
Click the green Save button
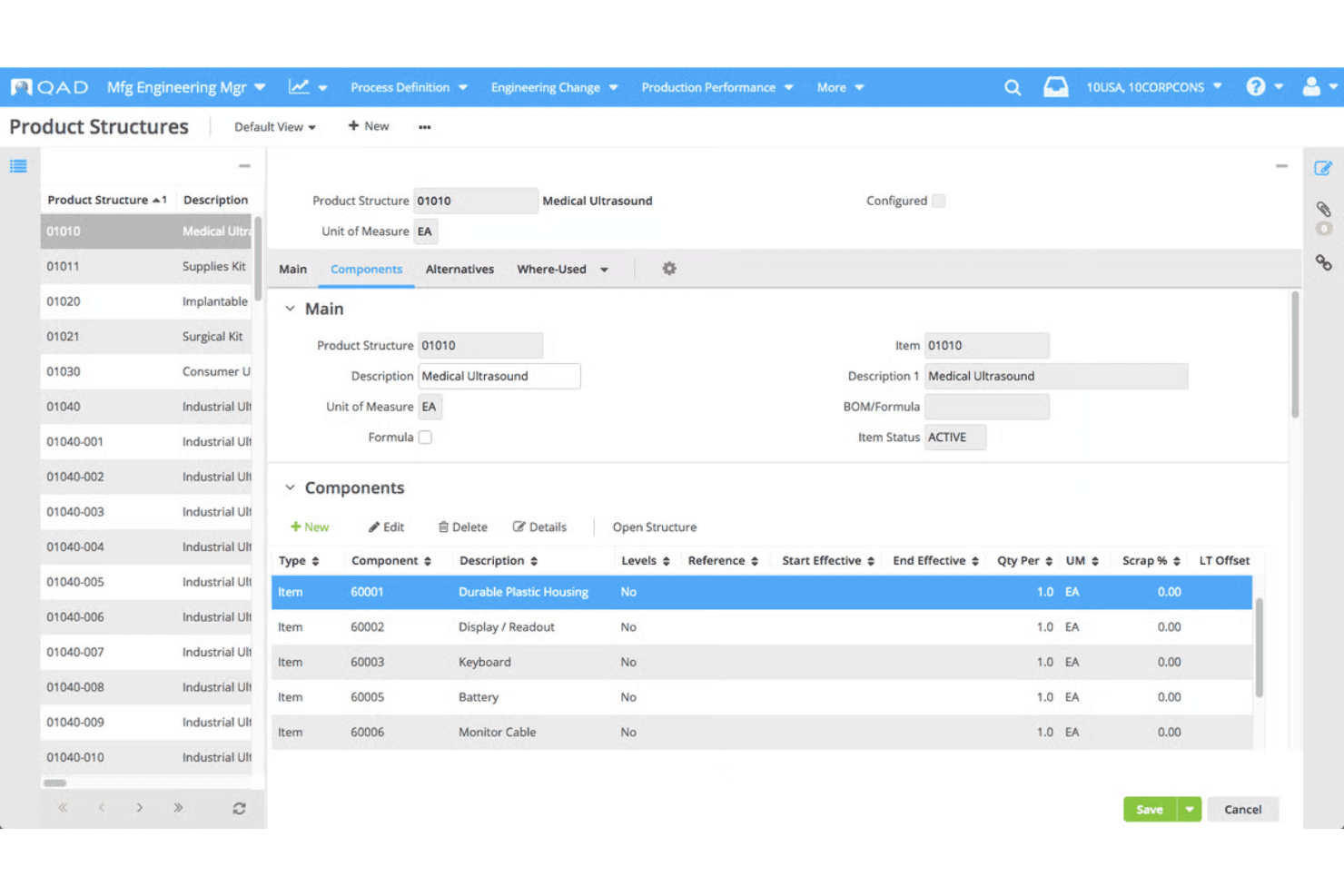tap(1150, 809)
